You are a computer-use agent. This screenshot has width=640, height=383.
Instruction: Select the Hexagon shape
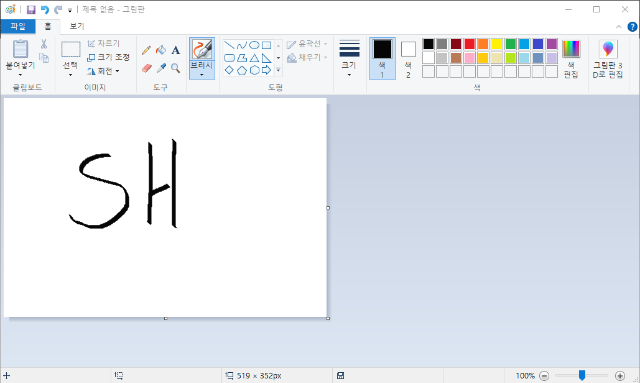[254, 70]
